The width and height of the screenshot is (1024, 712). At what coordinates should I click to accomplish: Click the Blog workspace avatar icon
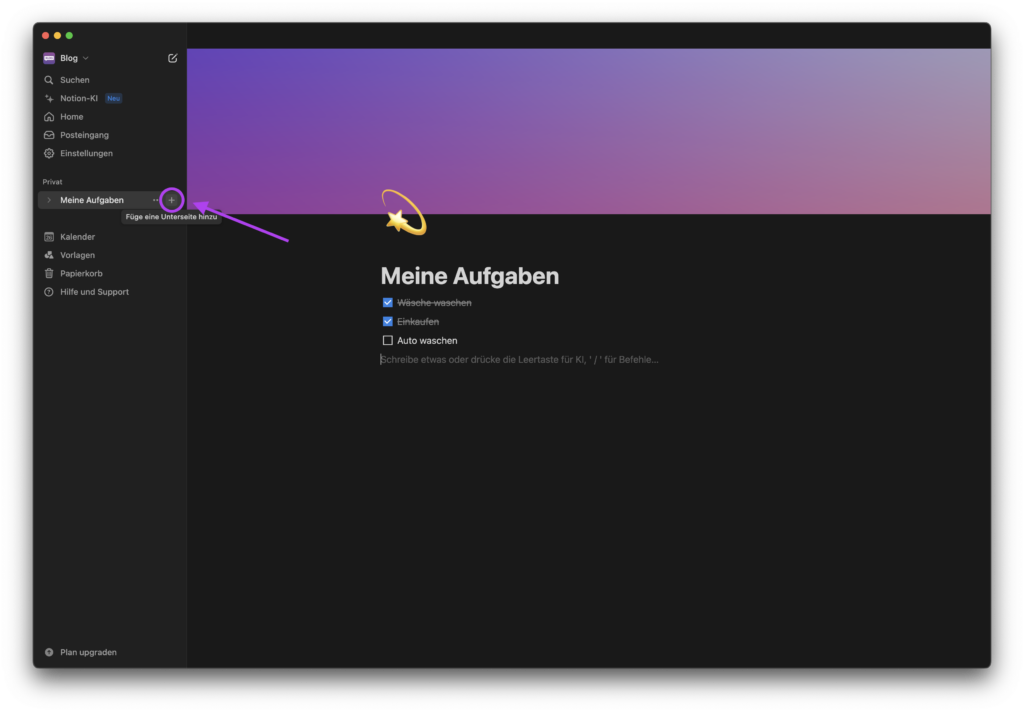point(49,58)
